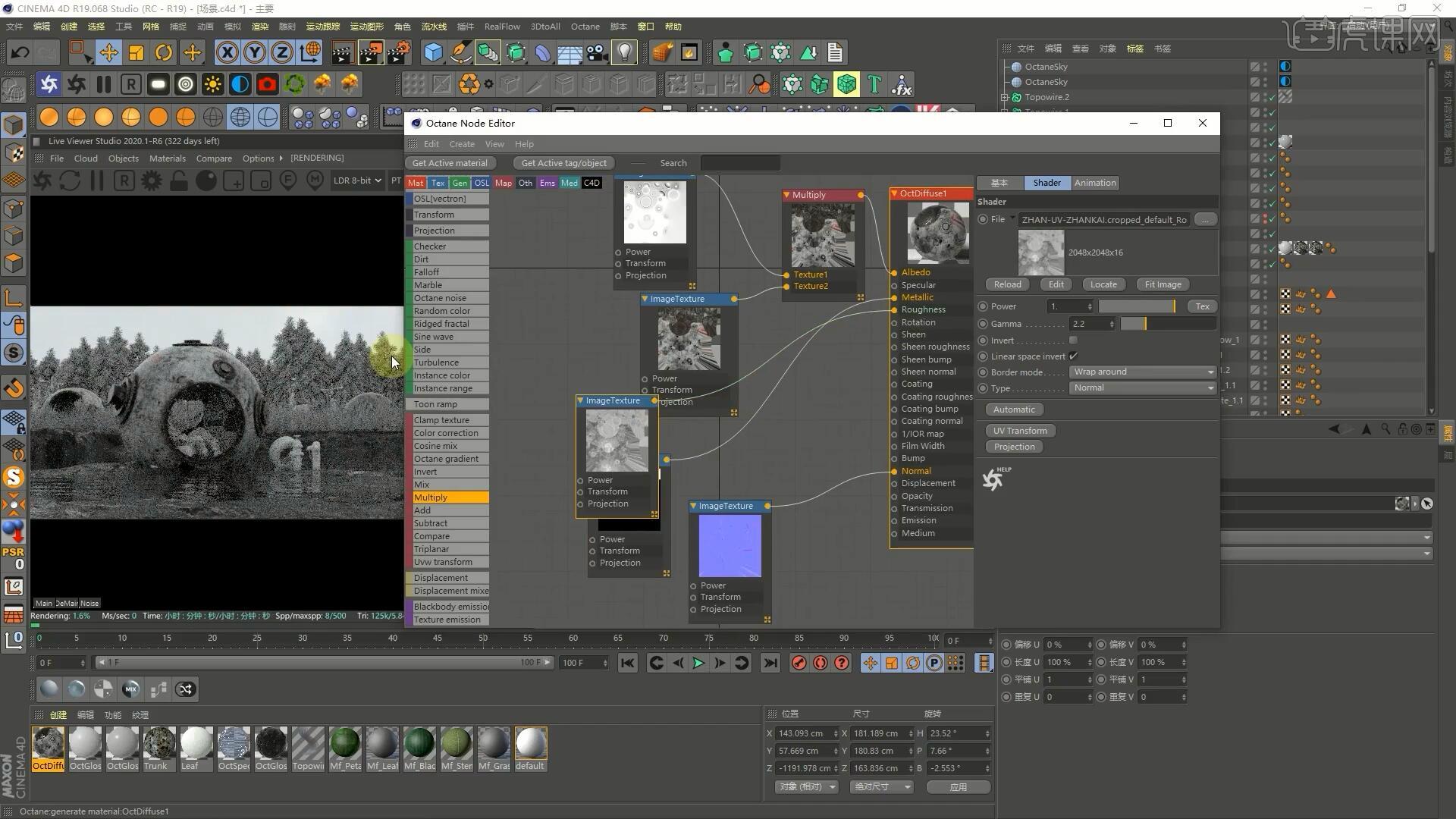1456x819 pixels.
Task: Click the Reload button
Action: click(x=1007, y=284)
